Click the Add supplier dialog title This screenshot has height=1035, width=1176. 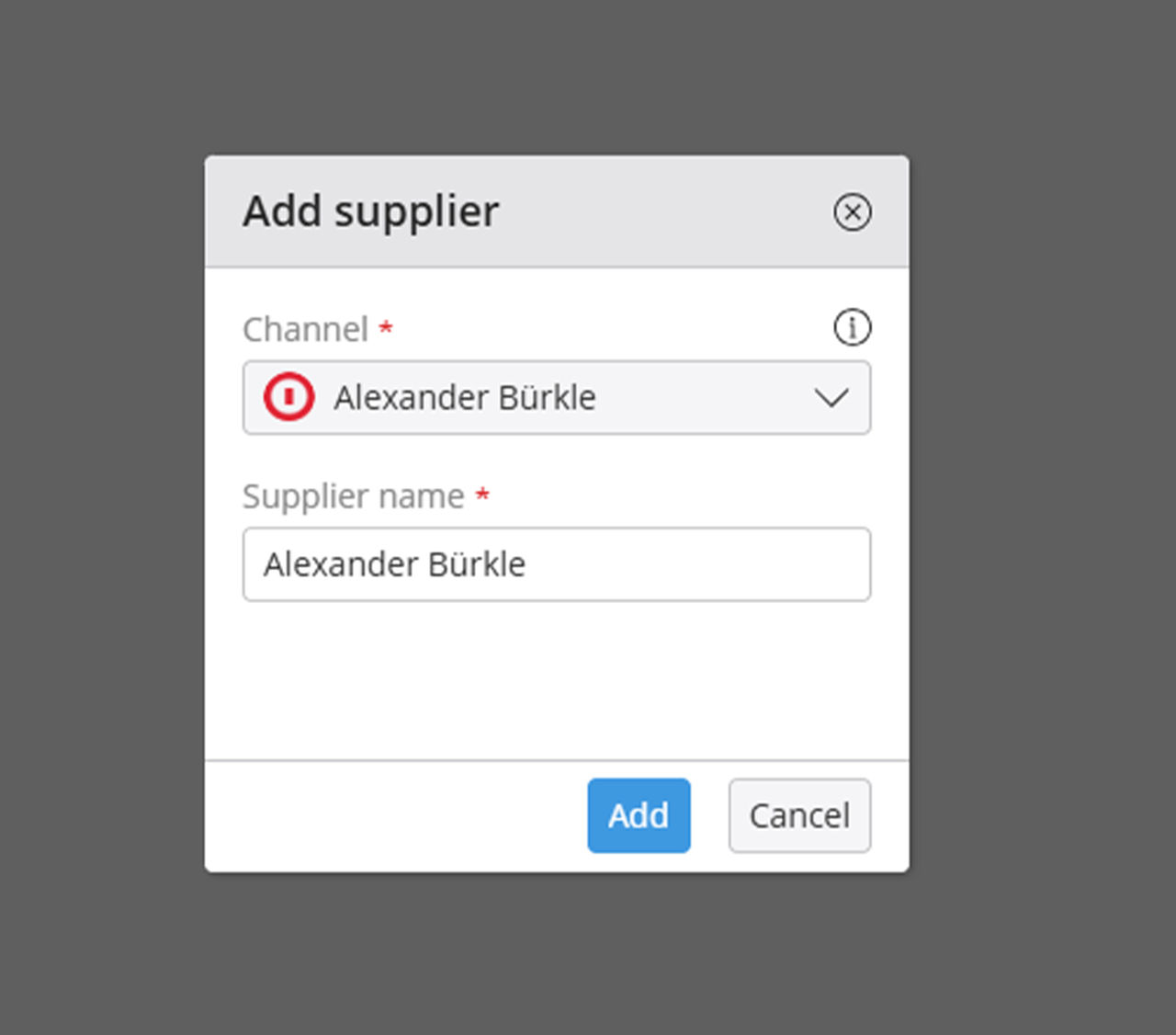pyautogui.click(x=369, y=210)
